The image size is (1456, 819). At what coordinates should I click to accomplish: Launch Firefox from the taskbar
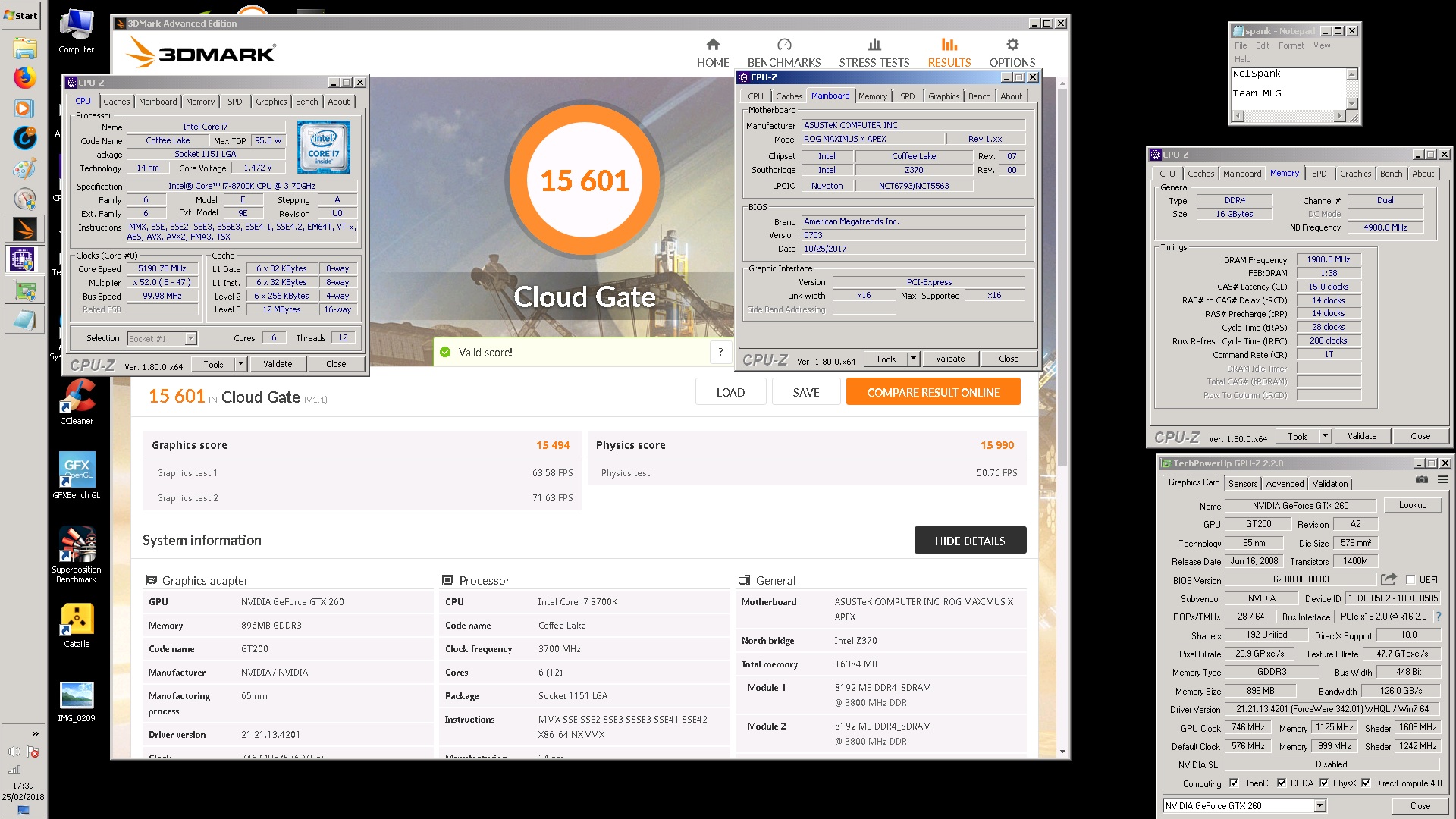(x=25, y=77)
